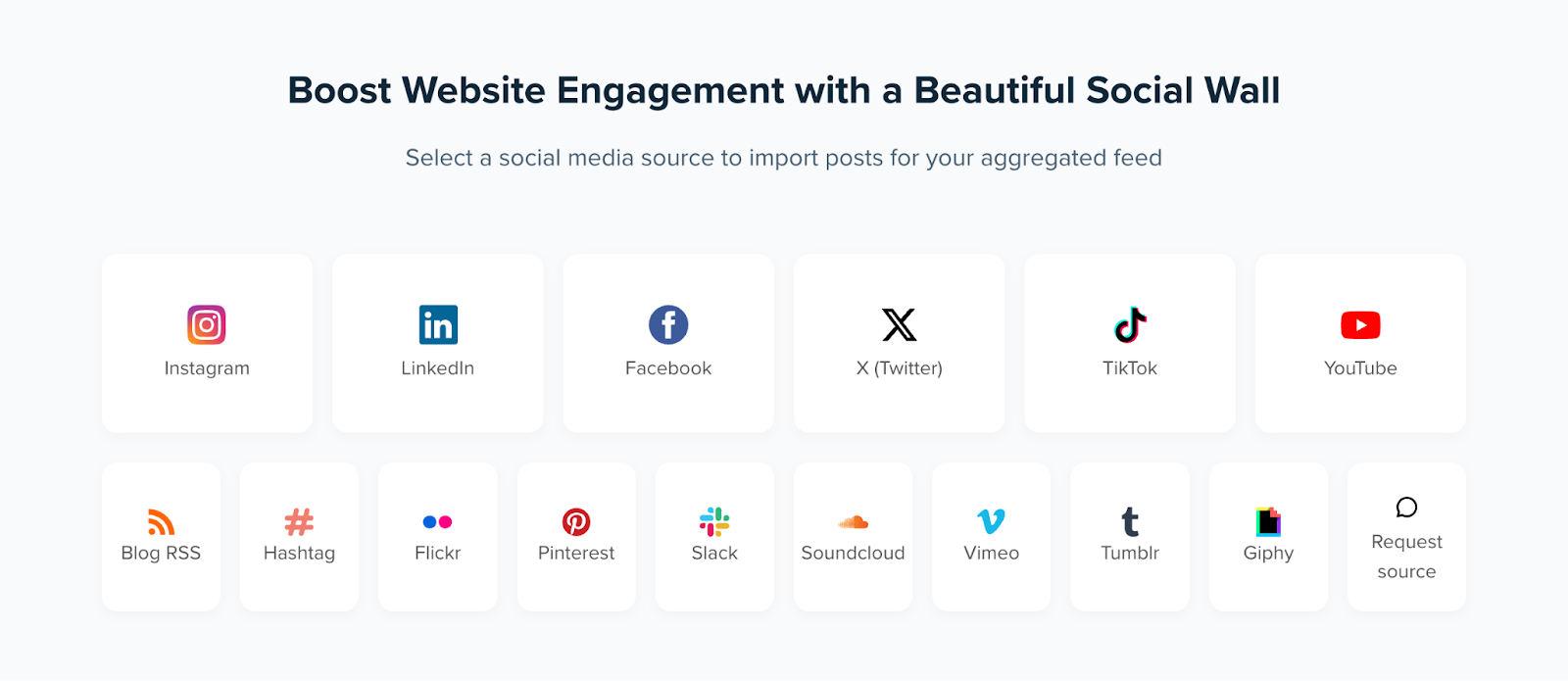This screenshot has width=1568, height=681.
Task: Click the Request source speech bubble icon
Action: pyautogui.click(x=1406, y=508)
